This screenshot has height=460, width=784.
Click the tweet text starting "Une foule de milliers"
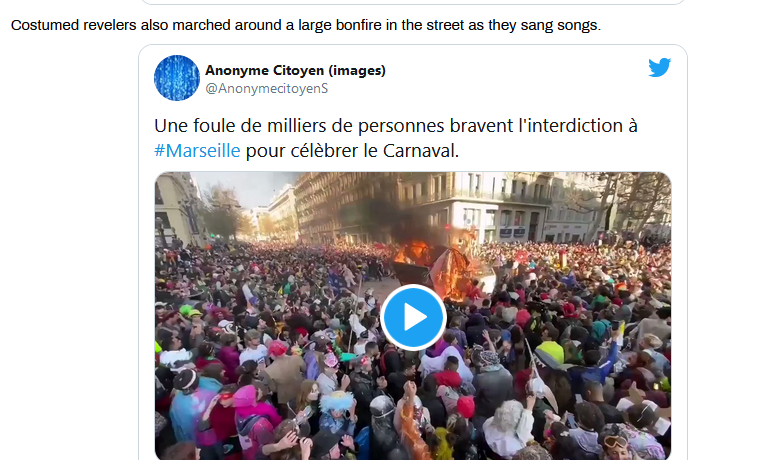click(396, 138)
